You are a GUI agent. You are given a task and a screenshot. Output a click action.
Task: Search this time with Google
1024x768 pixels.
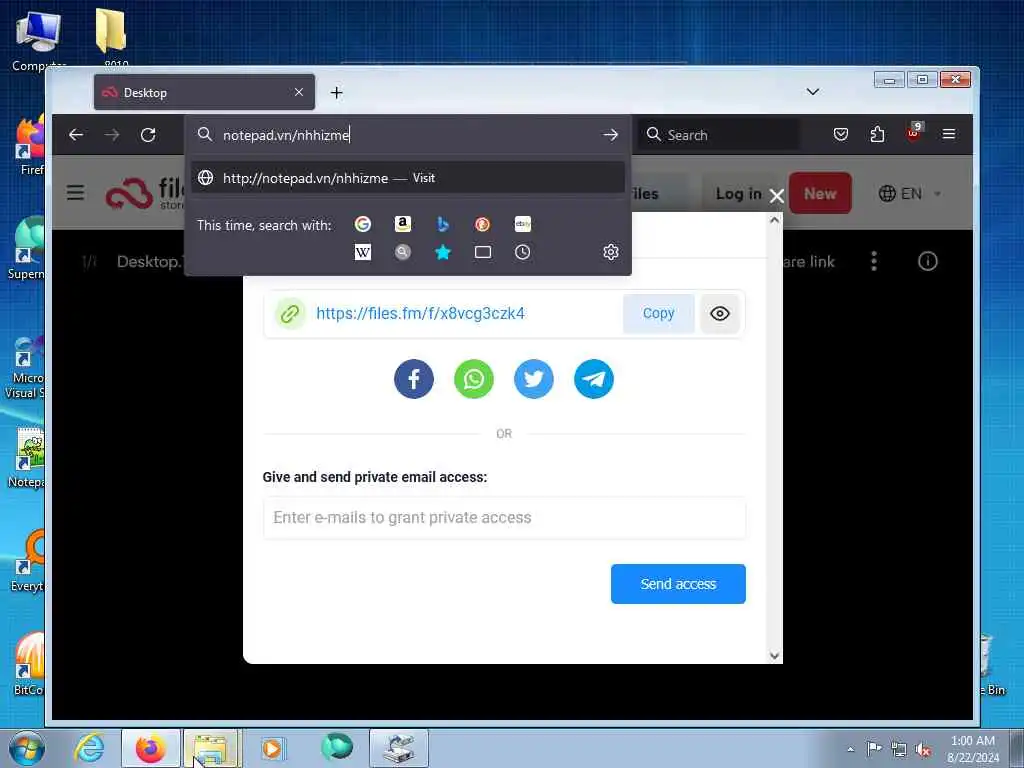(x=362, y=224)
